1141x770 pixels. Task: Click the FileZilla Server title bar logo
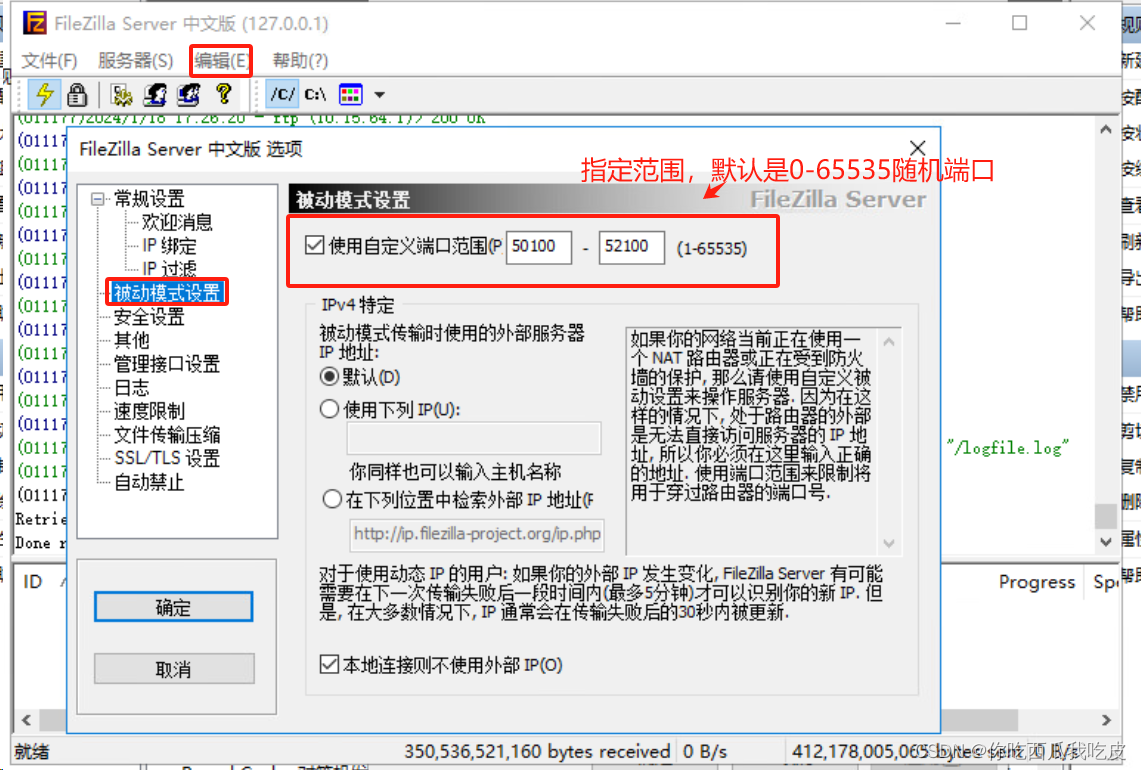(x=34, y=23)
